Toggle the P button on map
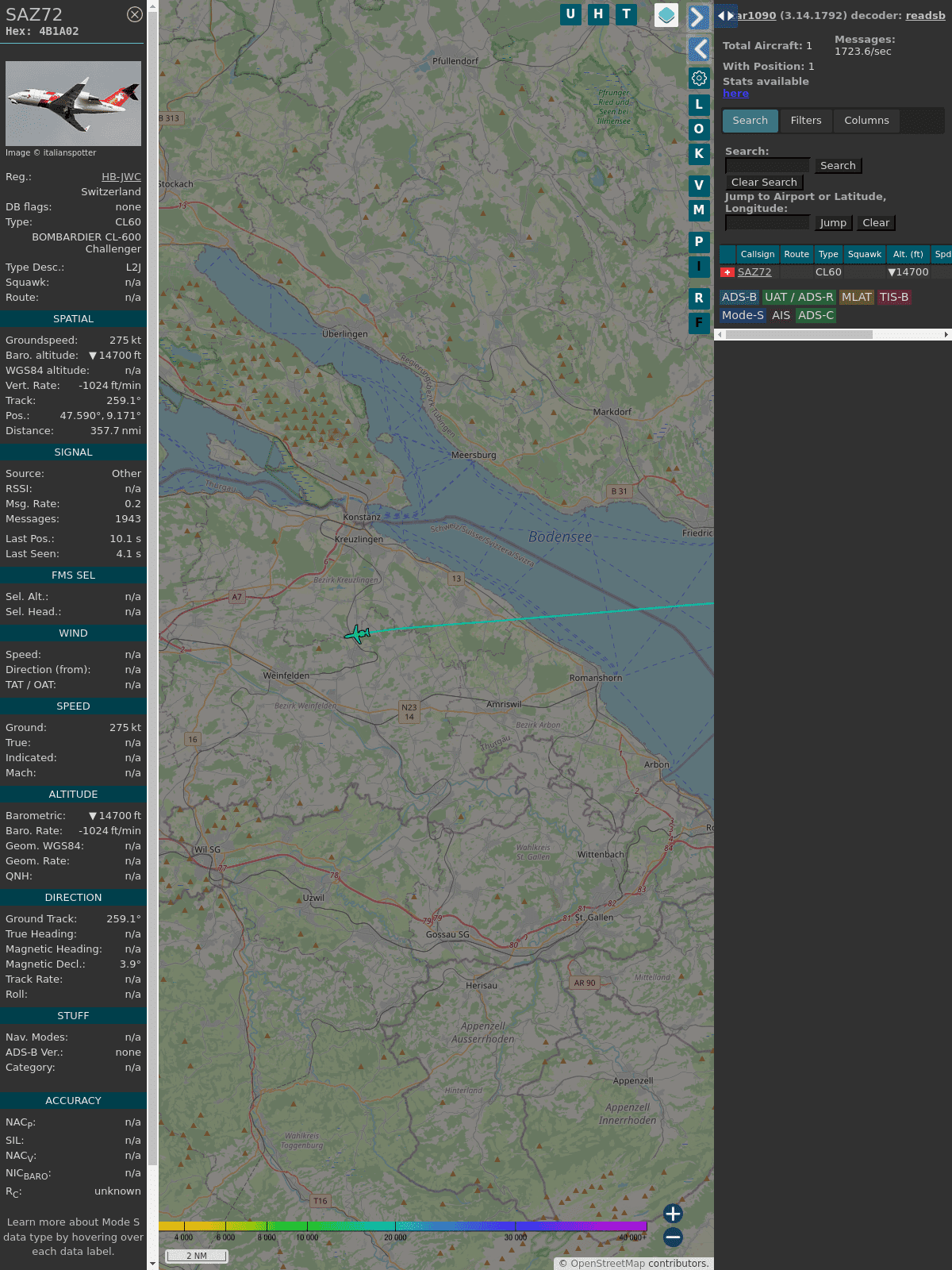This screenshot has height=1270, width=952. (x=699, y=241)
